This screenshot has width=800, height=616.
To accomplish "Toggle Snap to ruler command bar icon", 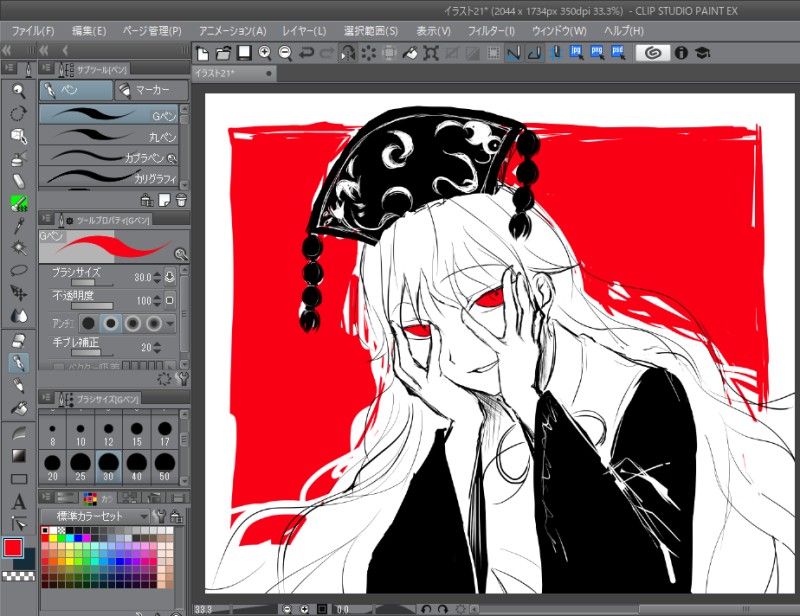I will pyautogui.click(x=514, y=53).
